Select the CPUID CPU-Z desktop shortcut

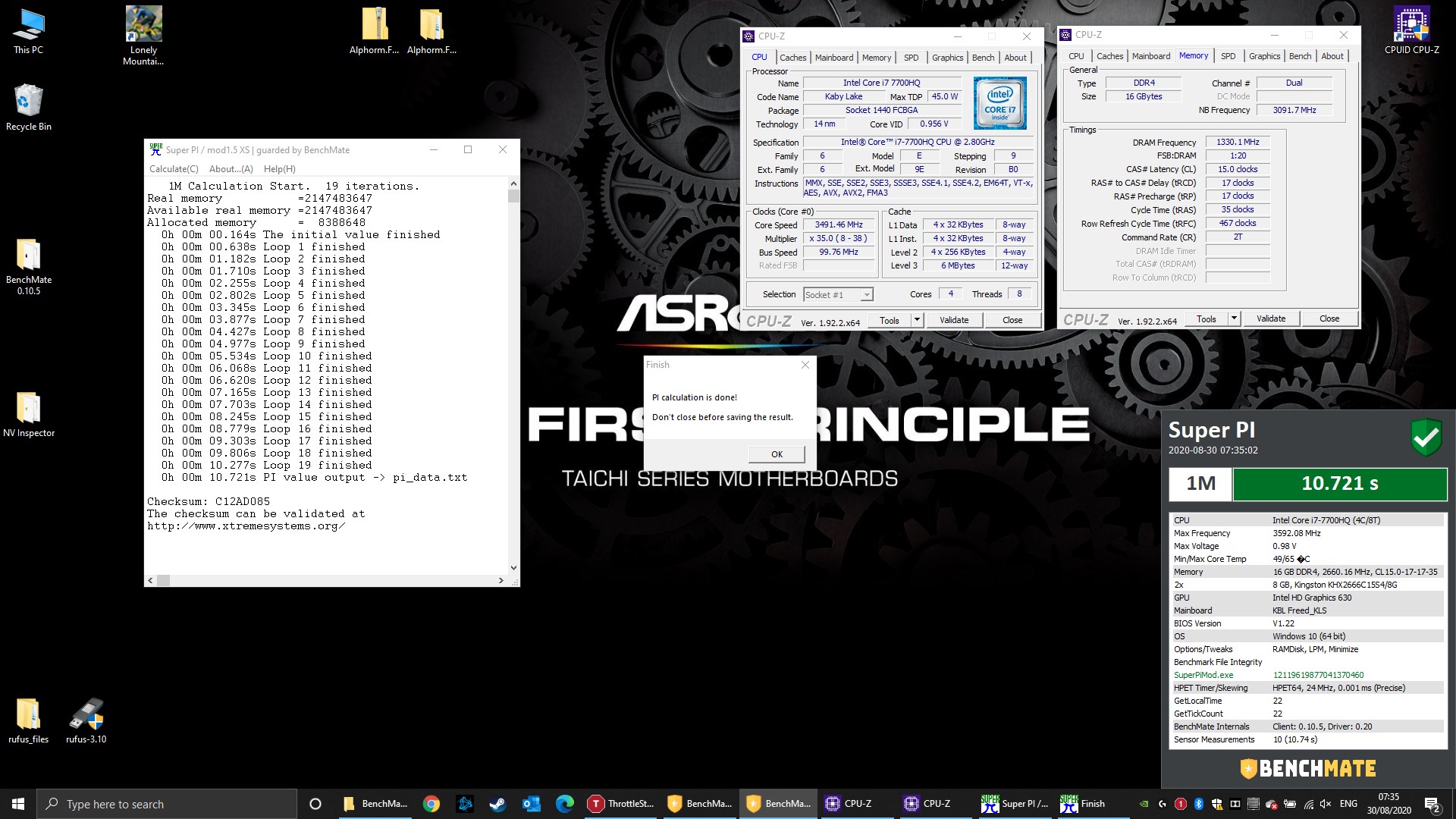[1411, 31]
